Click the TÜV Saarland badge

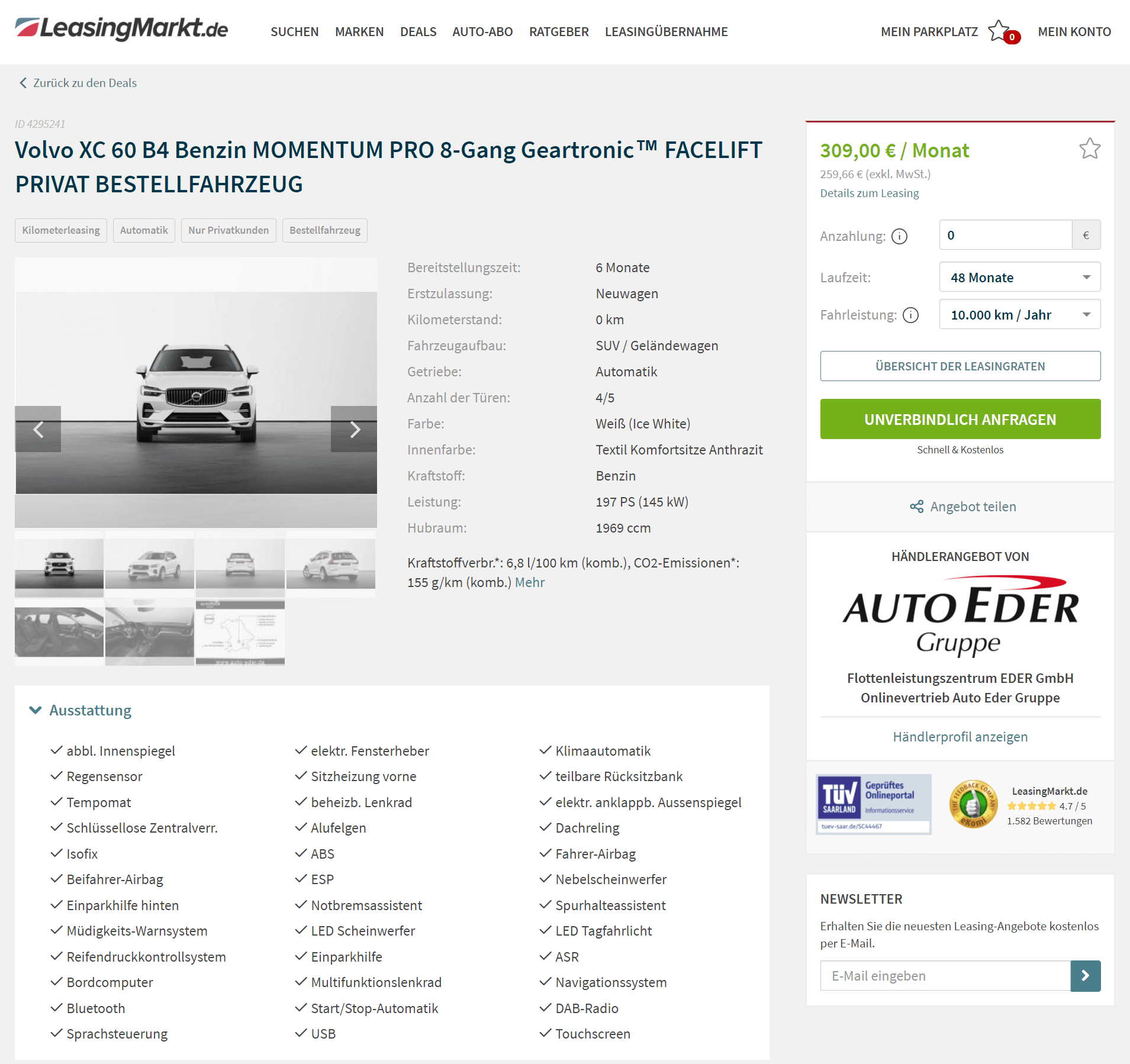874,804
